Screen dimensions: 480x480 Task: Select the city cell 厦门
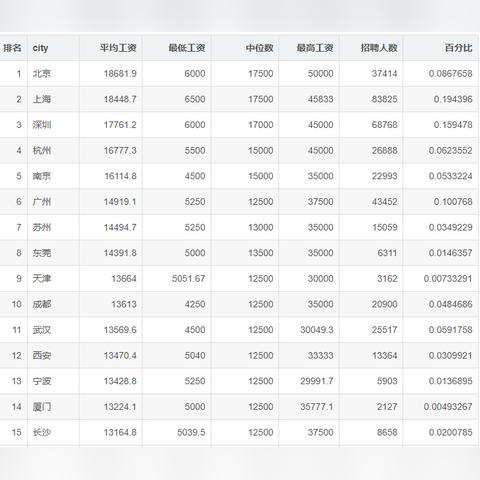pyautogui.click(x=42, y=407)
